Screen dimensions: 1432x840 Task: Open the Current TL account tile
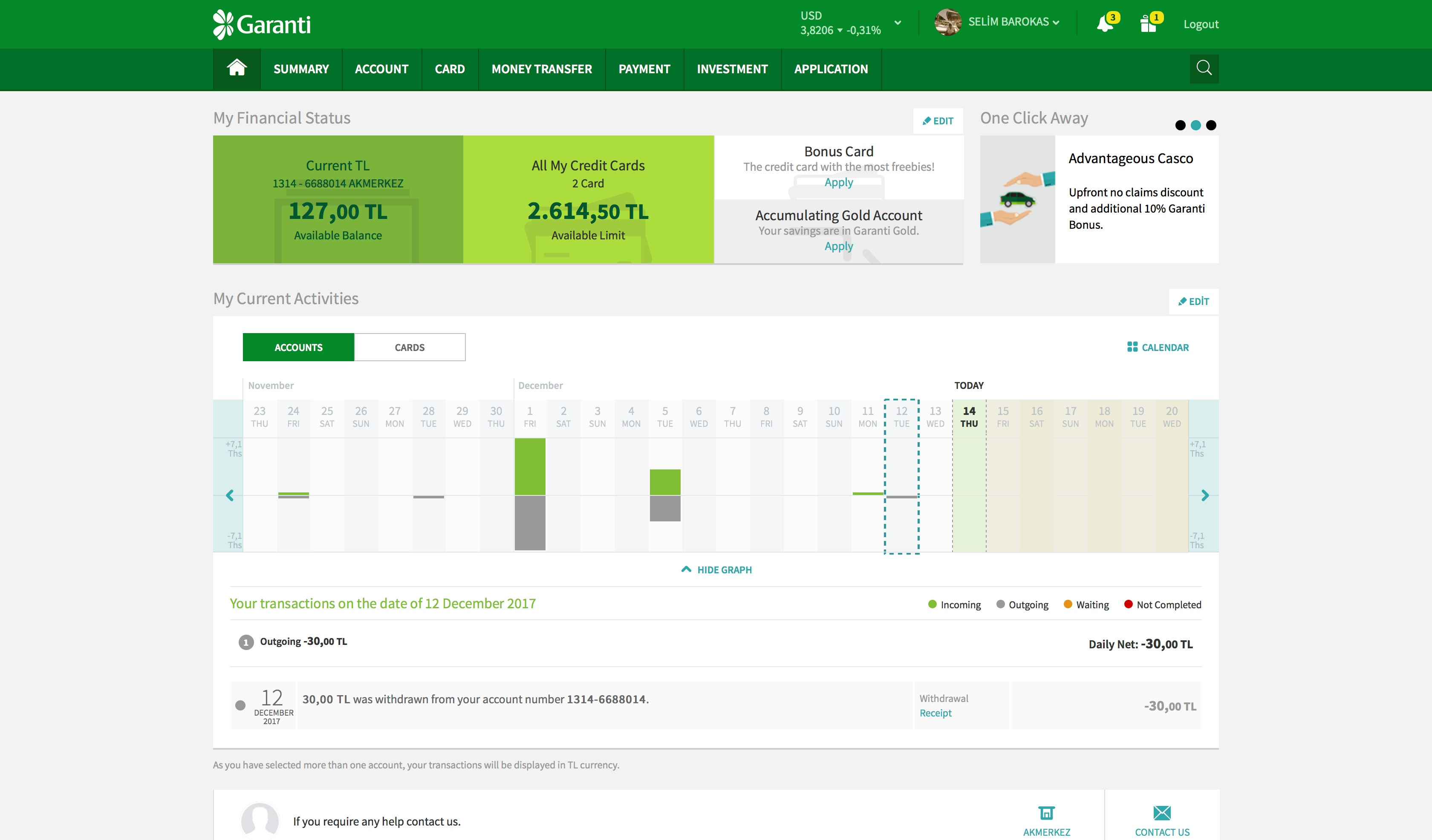338,199
